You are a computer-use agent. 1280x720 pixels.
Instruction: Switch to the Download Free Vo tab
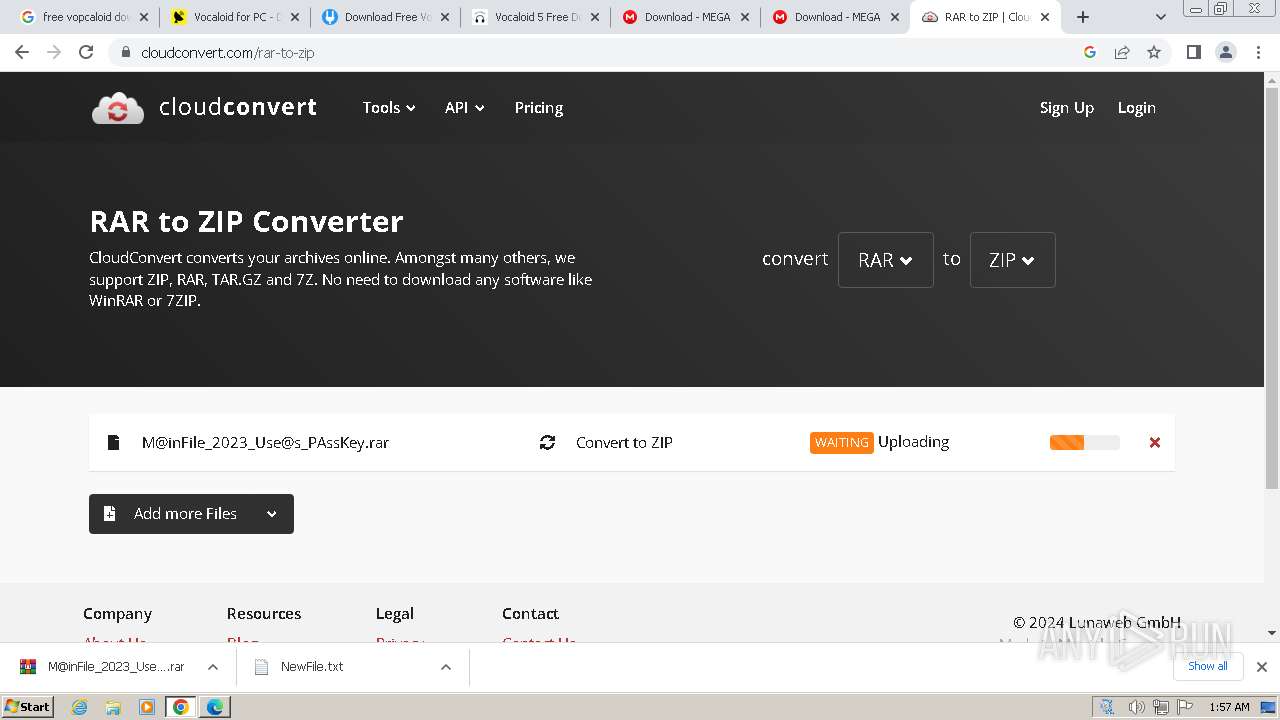(385, 17)
